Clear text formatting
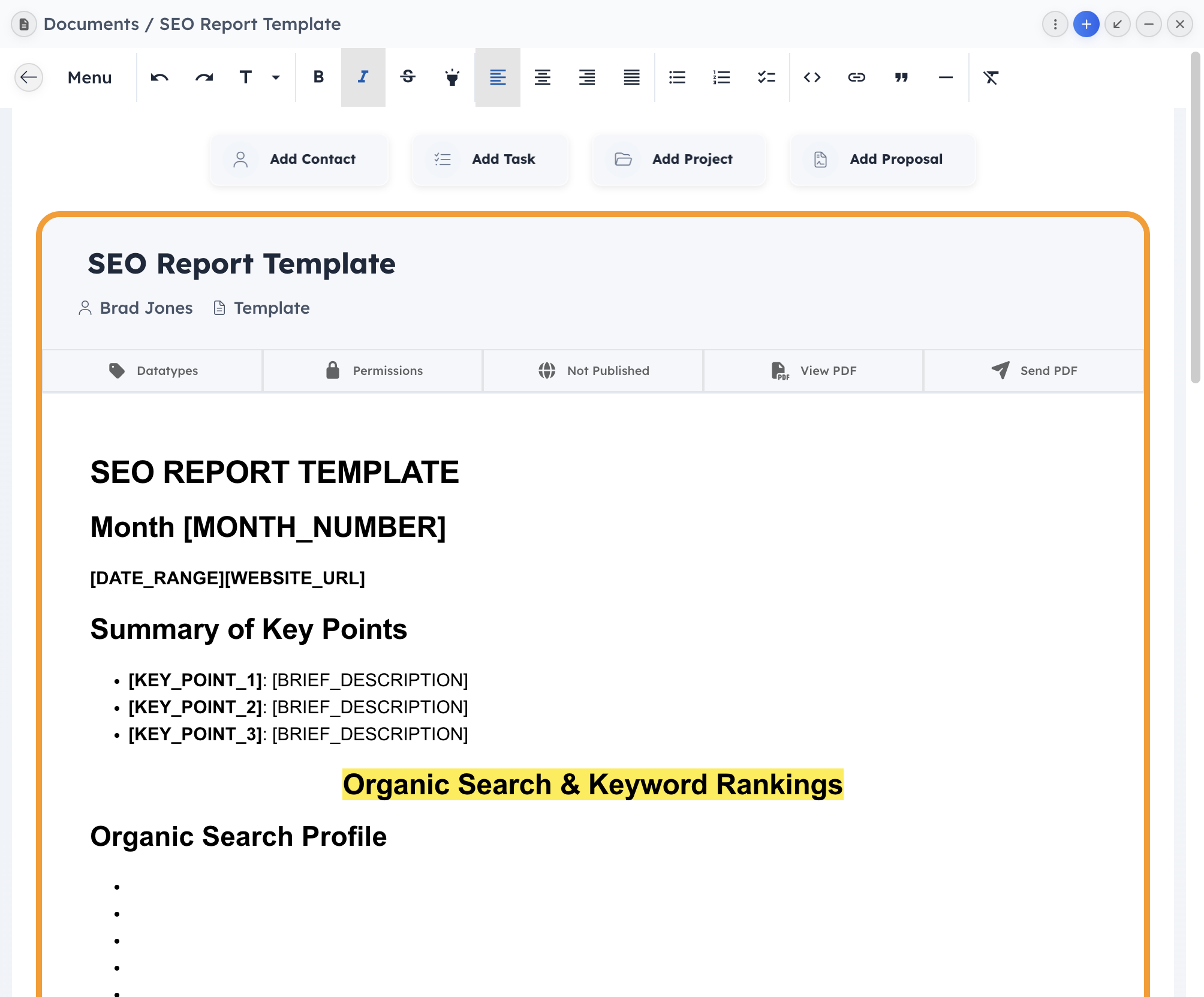 (x=991, y=77)
